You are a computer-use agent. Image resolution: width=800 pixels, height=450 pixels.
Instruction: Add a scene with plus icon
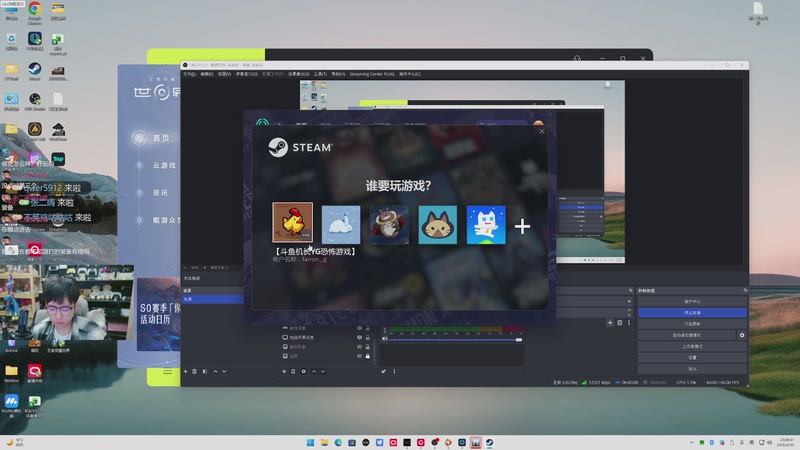pyautogui.click(x=186, y=371)
